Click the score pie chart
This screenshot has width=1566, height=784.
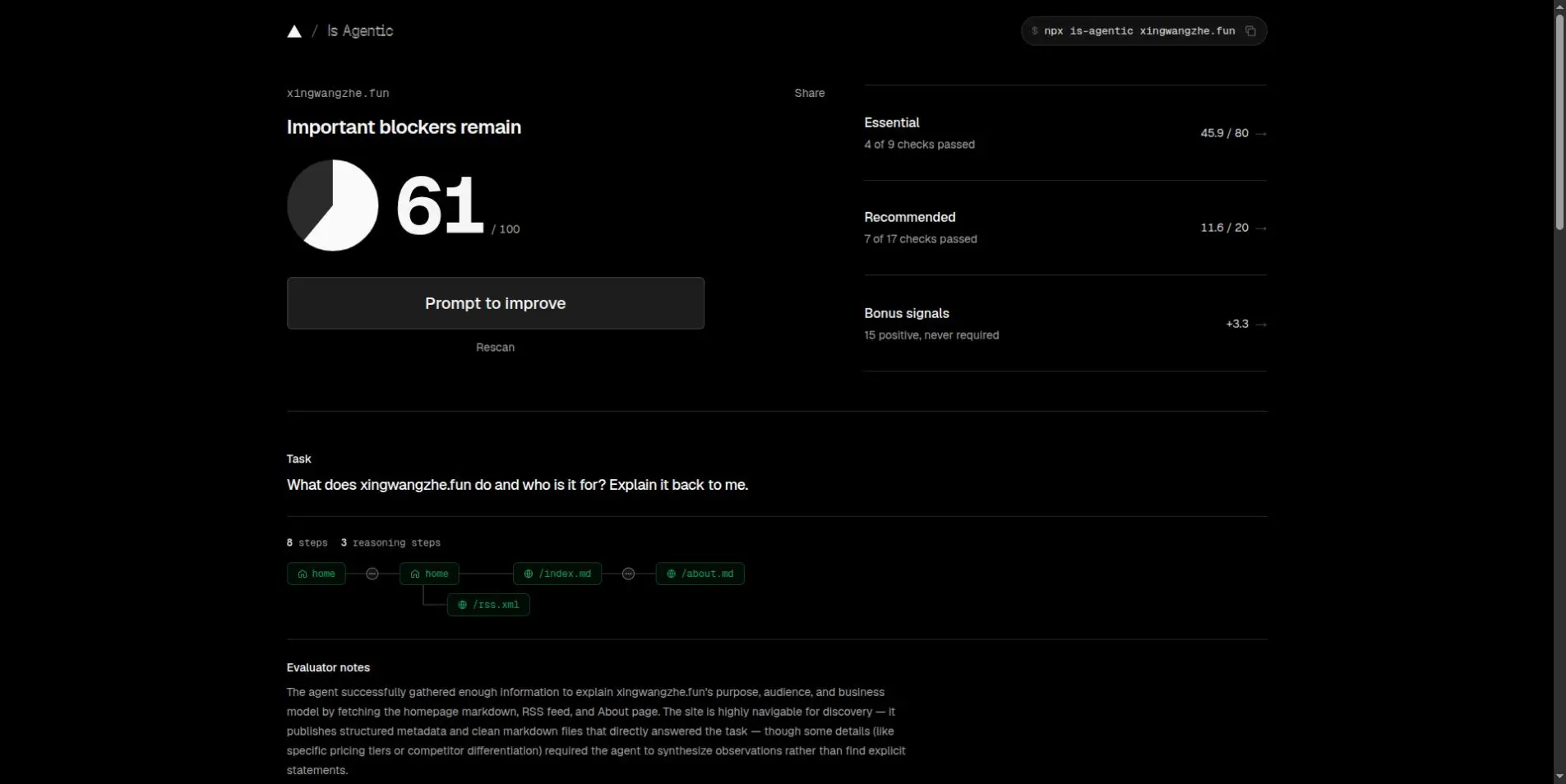pyautogui.click(x=332, y=205)
